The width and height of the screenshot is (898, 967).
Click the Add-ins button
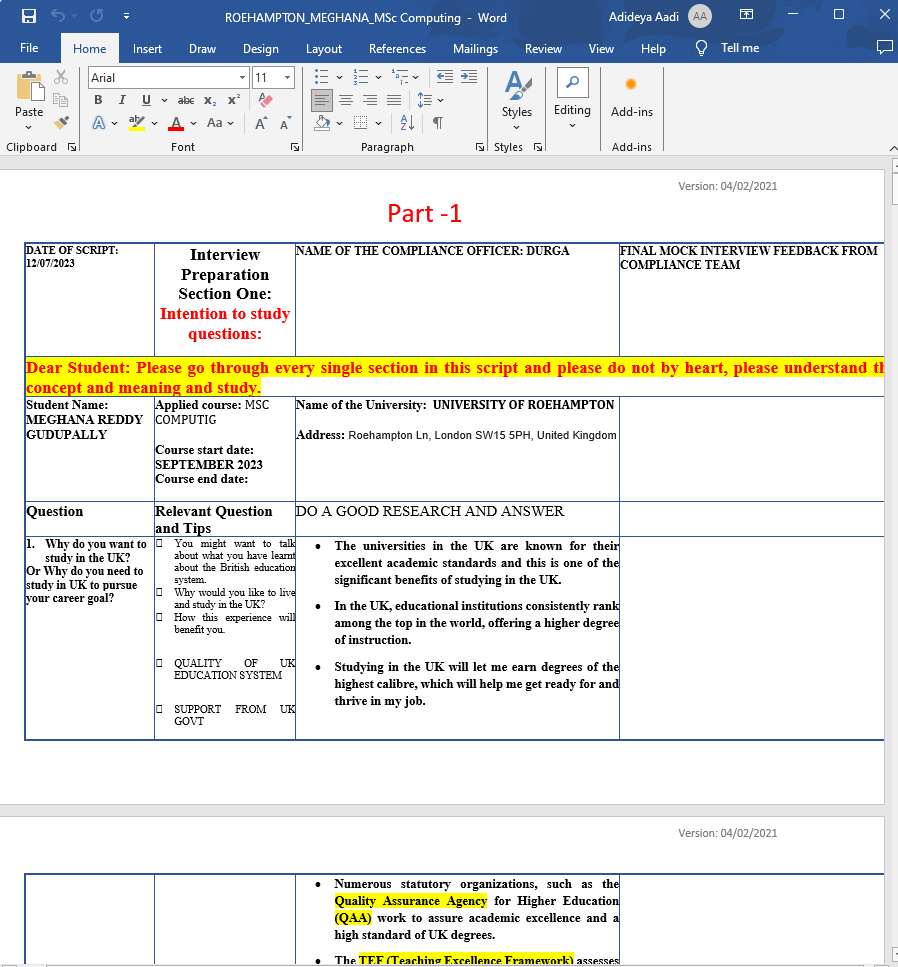(632, 98)
